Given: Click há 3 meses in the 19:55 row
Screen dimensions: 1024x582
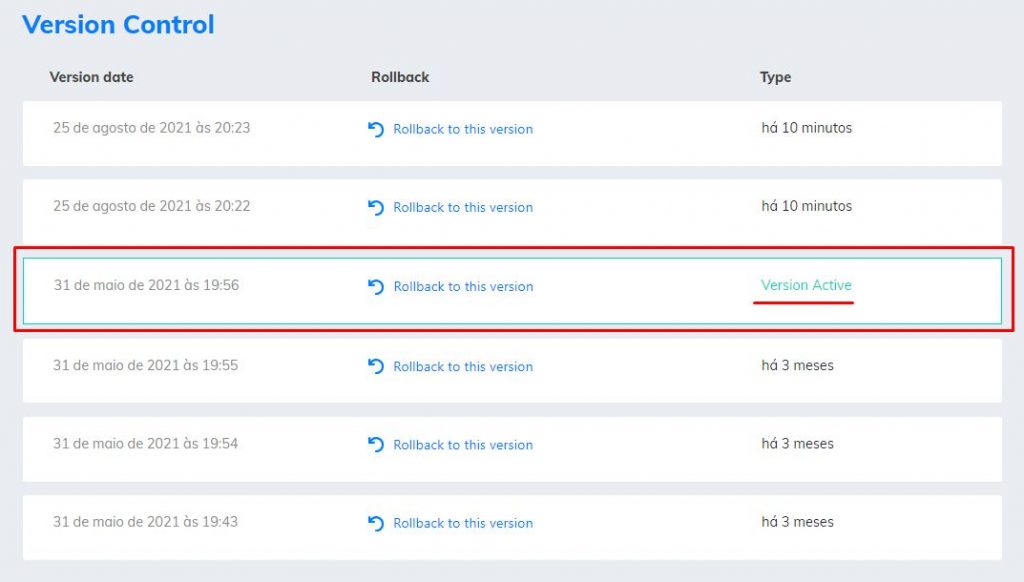Looking at the screenshot, I should pos(797,366).
